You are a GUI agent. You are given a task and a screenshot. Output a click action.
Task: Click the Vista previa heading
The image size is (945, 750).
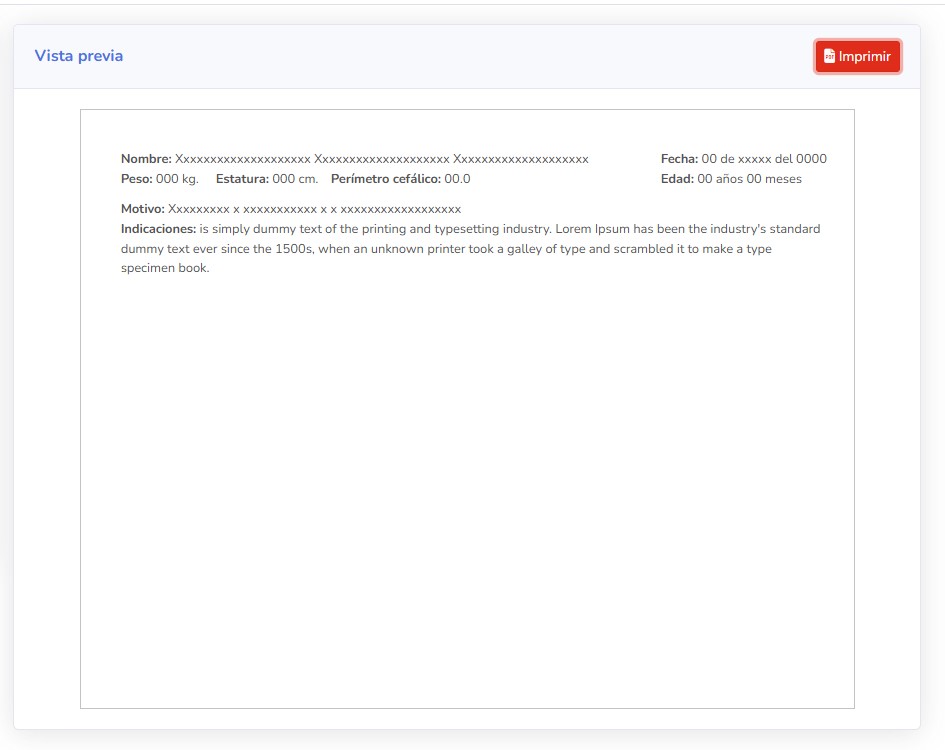[x=79, y=56]
